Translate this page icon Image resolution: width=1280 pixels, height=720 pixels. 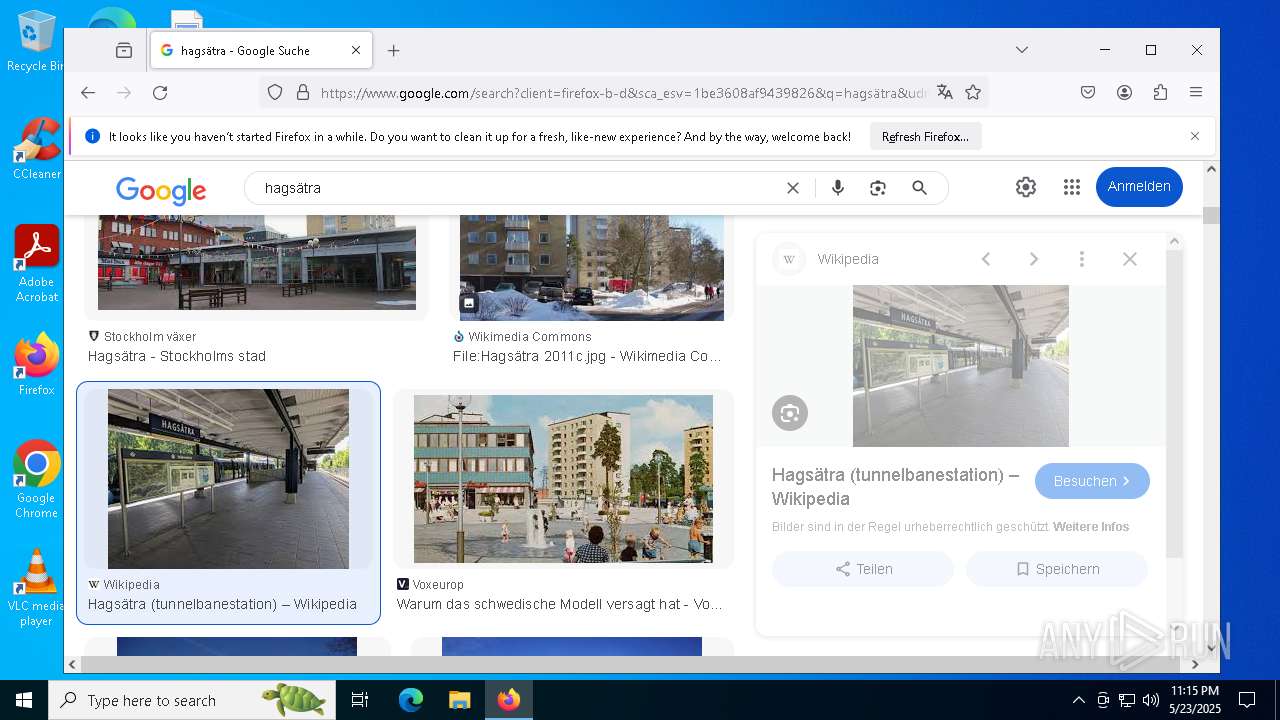(945, 92)
